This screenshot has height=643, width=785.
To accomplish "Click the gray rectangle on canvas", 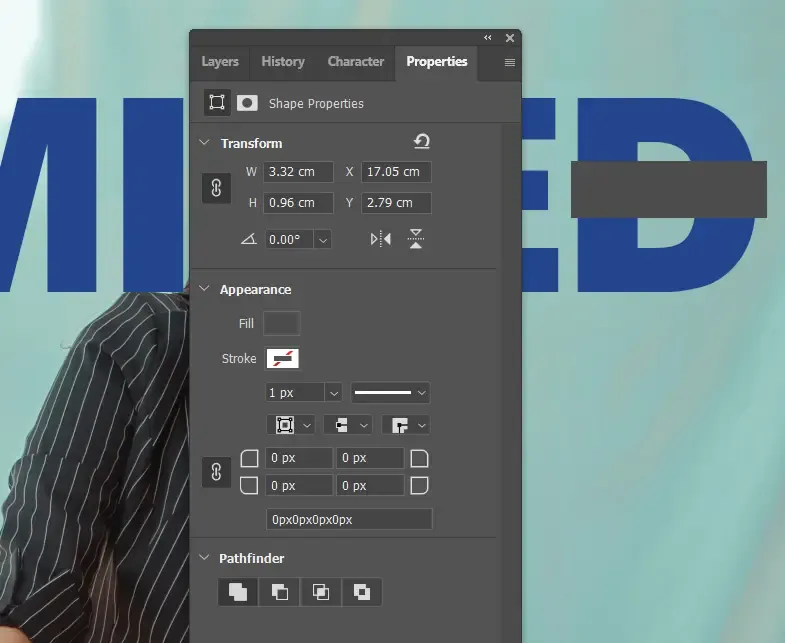I will coord(669,189).
